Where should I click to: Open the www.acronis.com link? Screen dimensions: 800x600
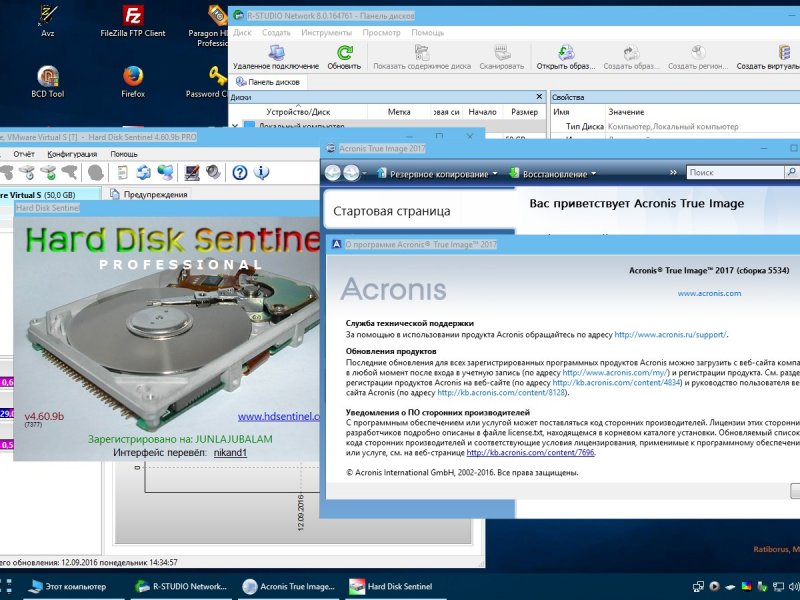709,293
